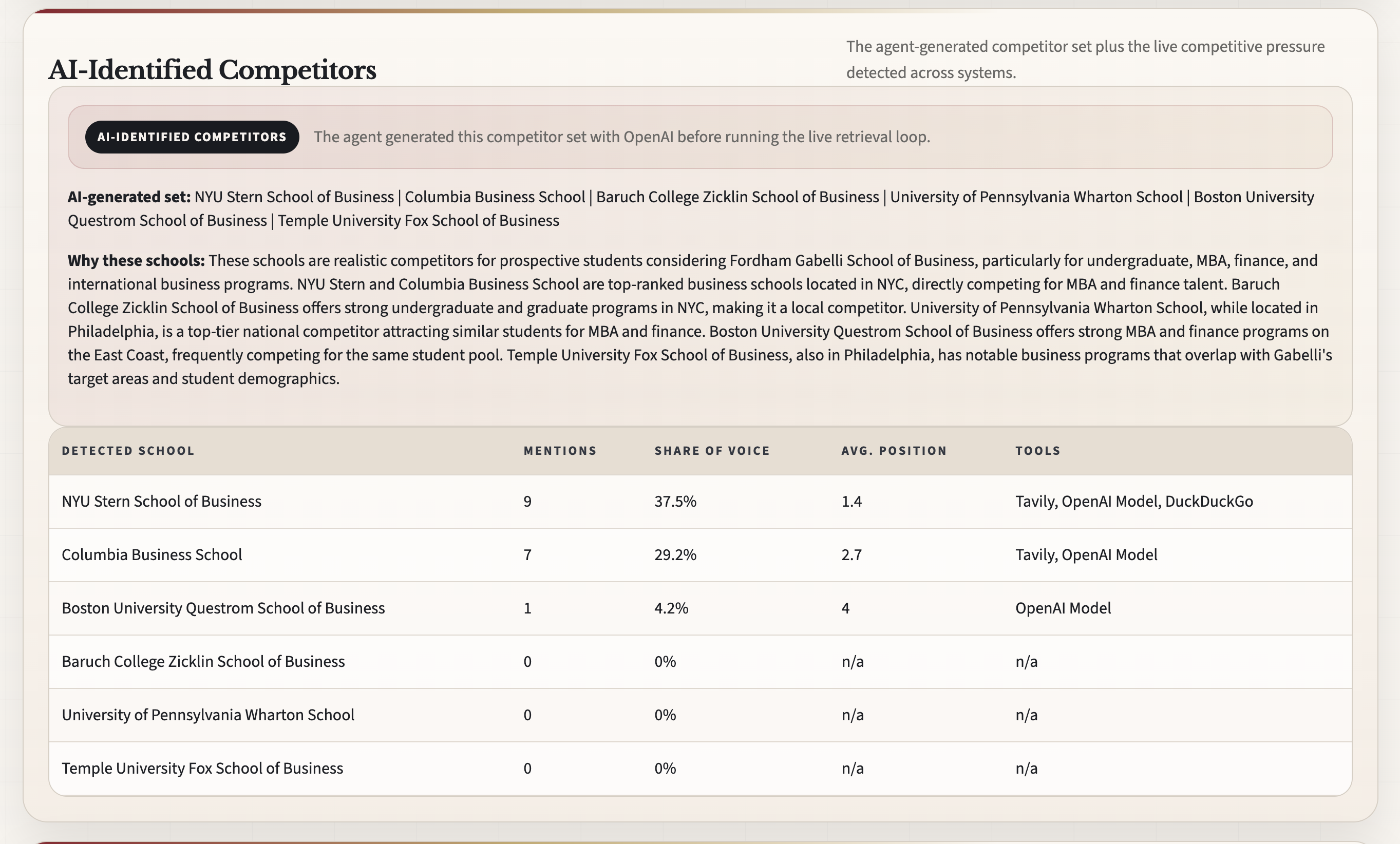Click Columbia's 29.2% share of voice value
The height and width of the screenshot is (844, 1400).
pyautogui.click(x=675, y=554)
